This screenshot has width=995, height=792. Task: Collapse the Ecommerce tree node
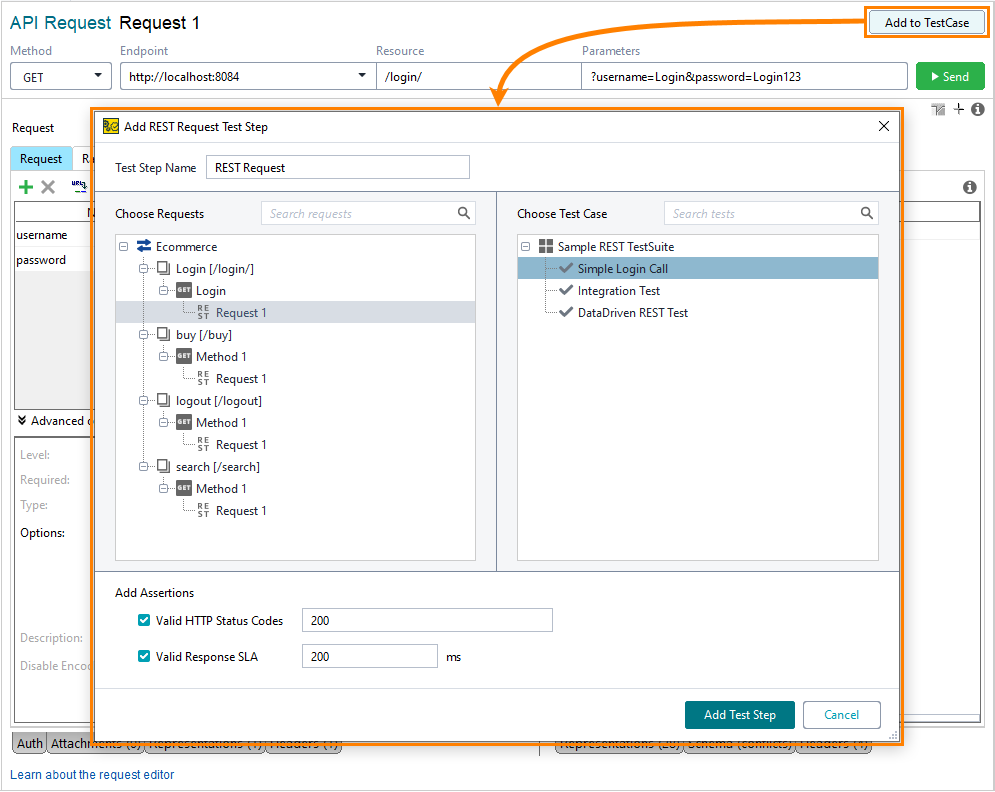(x=123, y=246)
